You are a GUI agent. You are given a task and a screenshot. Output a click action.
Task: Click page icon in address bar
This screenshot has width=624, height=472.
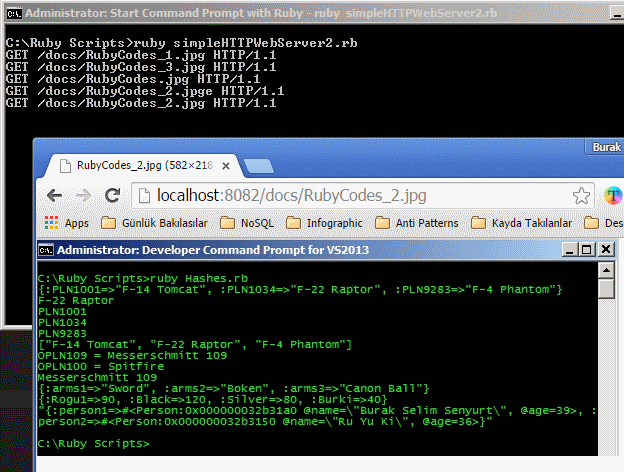(144, 195)
